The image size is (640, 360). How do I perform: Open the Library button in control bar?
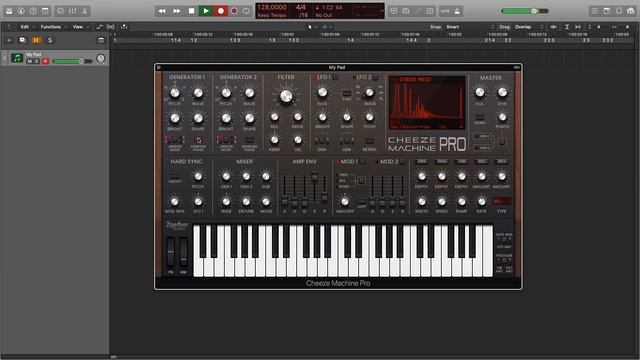click(9, 11)
